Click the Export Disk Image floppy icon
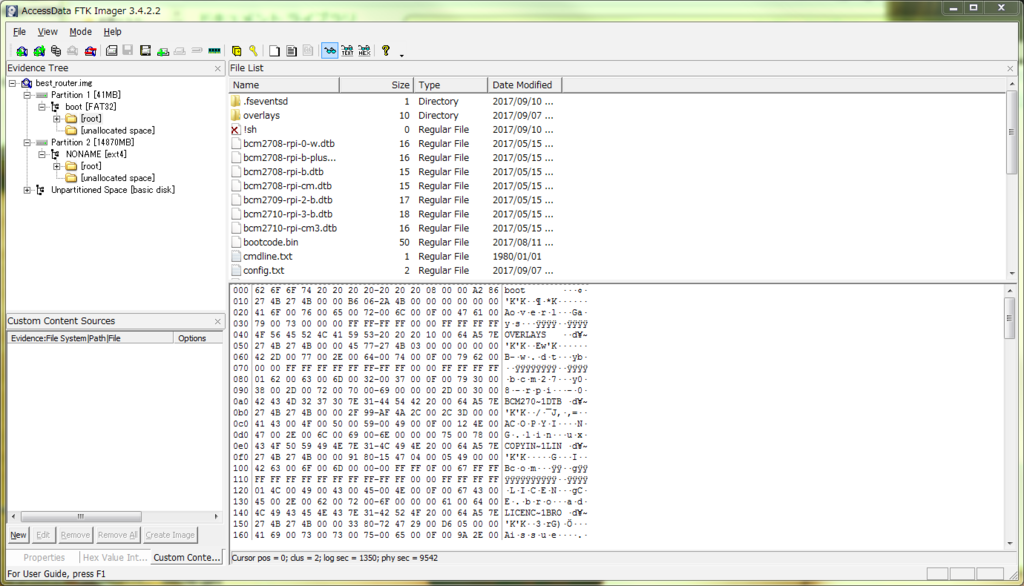This screenshot has height=586, width=1024. tap(128, 51)
